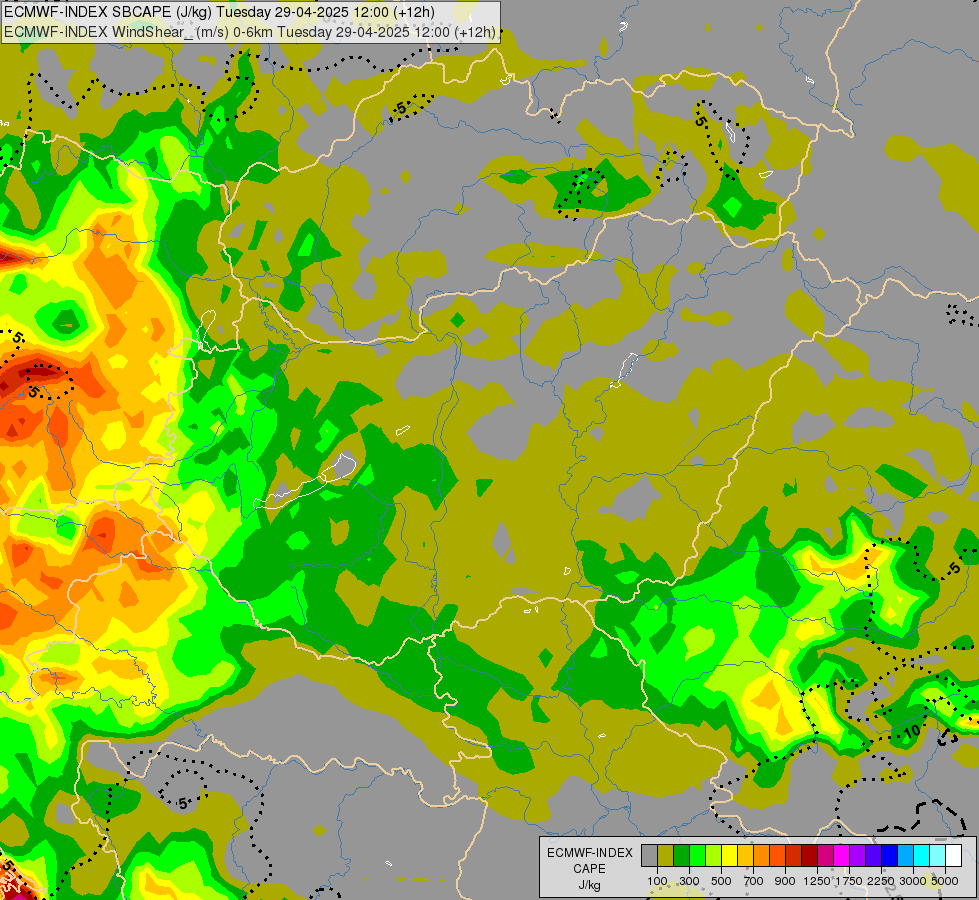Select the gray swatch in CAPE legend

(x=649, y=855)
